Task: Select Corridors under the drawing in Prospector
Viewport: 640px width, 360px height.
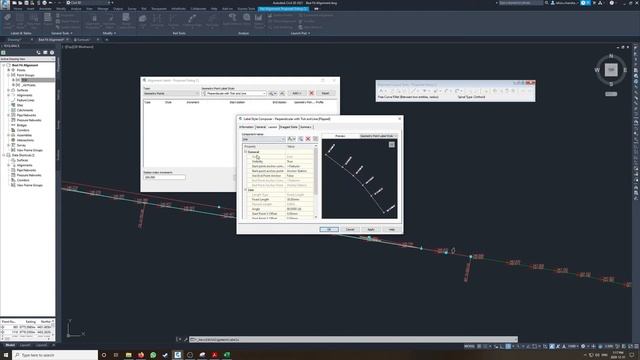Action: point(23,130)
